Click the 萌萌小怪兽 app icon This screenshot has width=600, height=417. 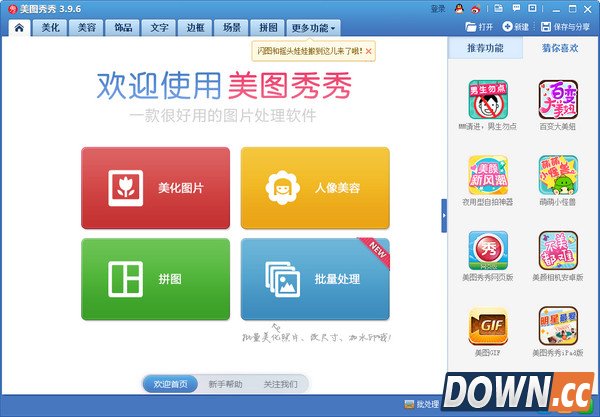coord(558,175)
